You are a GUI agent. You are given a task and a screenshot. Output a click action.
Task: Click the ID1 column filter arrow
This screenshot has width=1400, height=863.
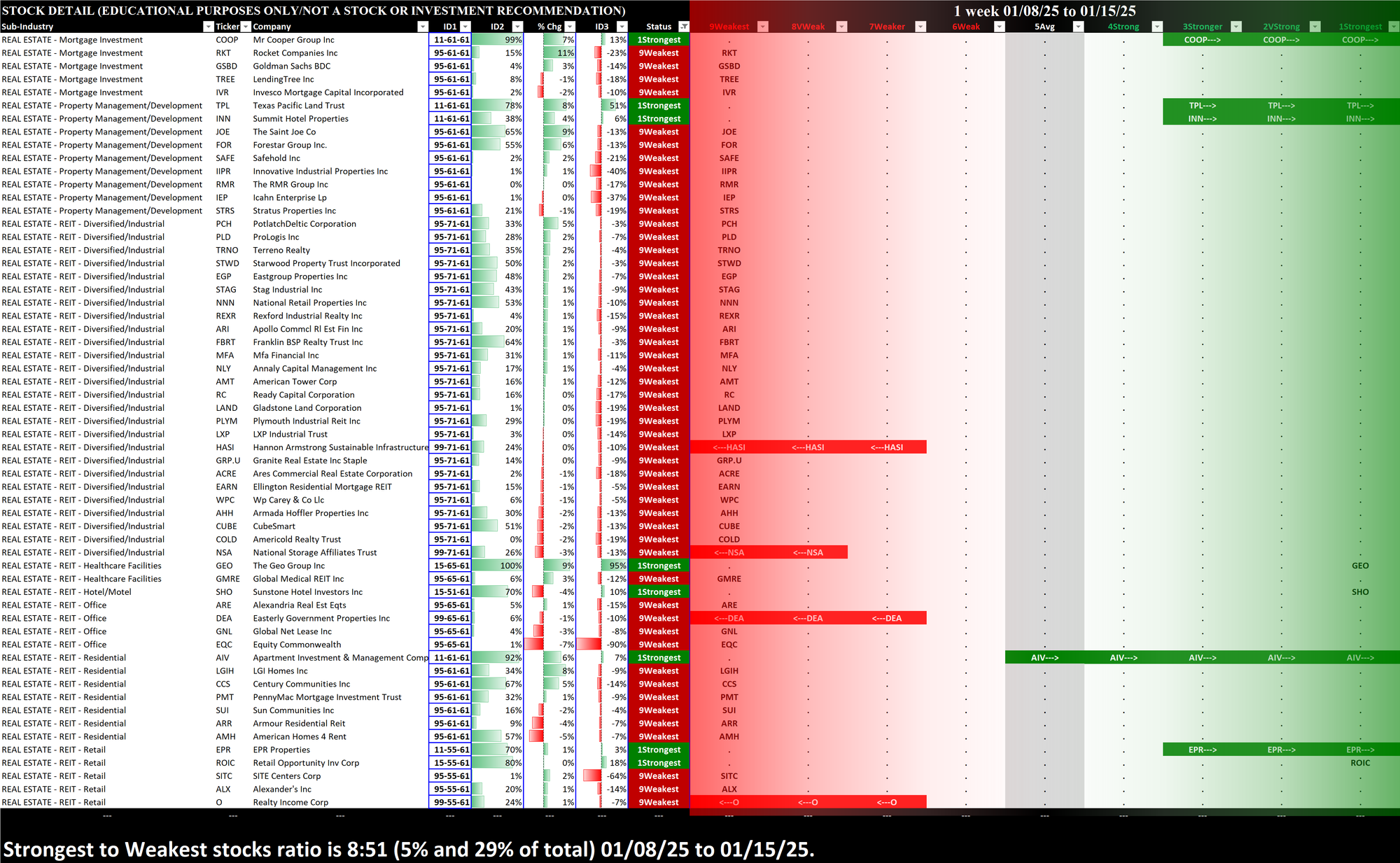tap(465, 27)
